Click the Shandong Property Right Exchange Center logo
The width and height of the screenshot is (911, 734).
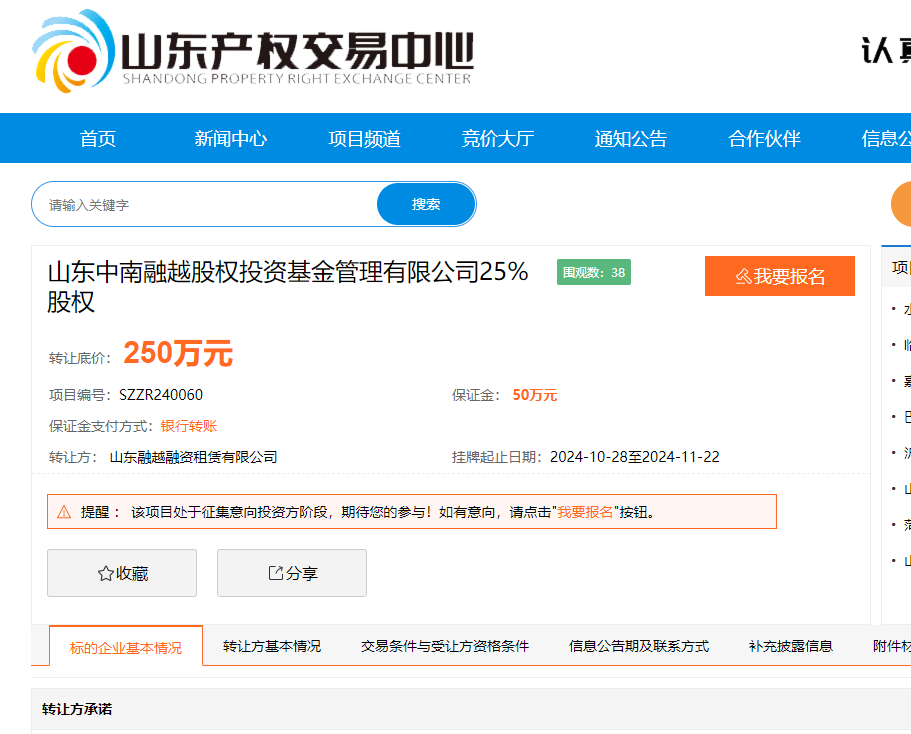tap(253, 51)
